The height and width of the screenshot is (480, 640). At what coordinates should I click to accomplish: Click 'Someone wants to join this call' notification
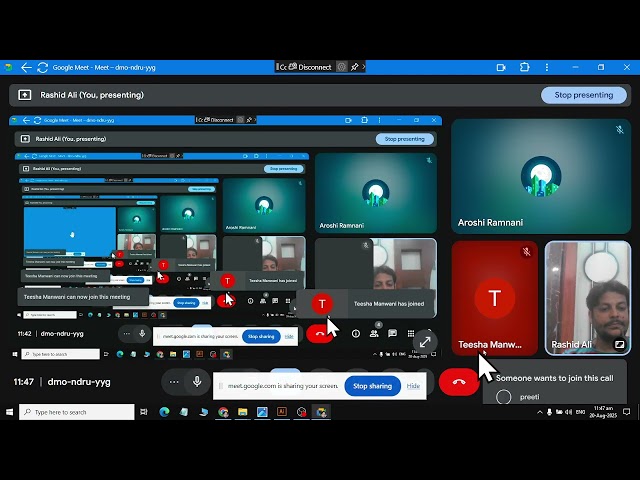tap(554, 378)
